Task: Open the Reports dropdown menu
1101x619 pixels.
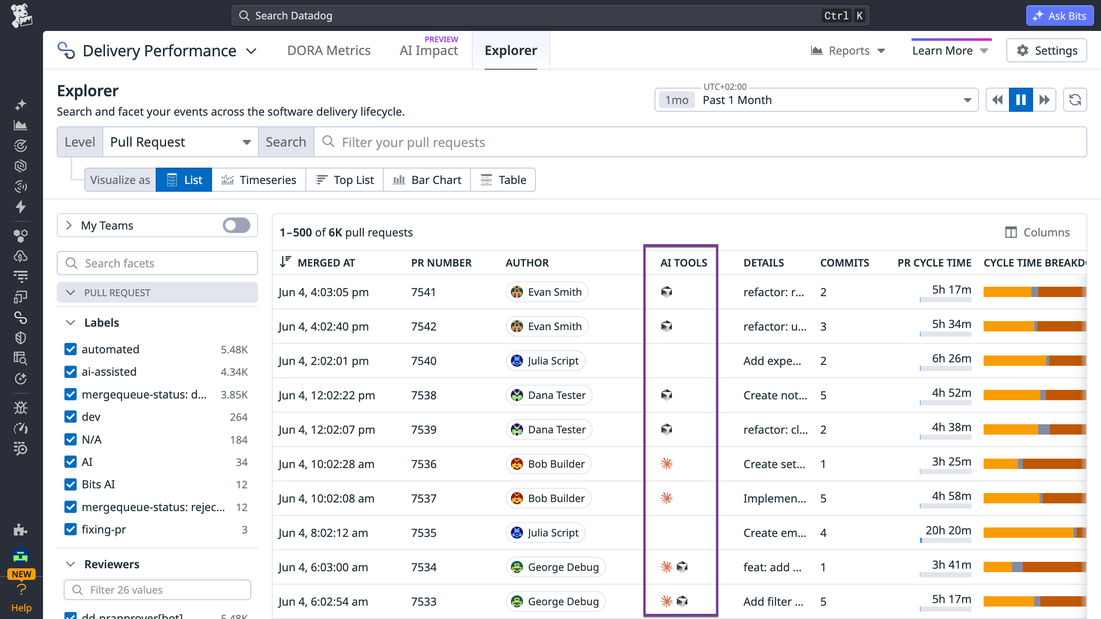Action: click(x=848, y=51)
